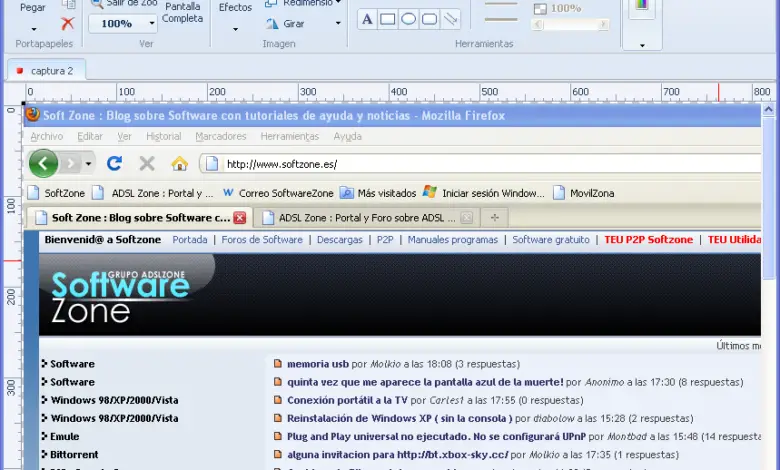
Task: Select the Rounded Rectangle shape tool
Action: tap(429, 19)
